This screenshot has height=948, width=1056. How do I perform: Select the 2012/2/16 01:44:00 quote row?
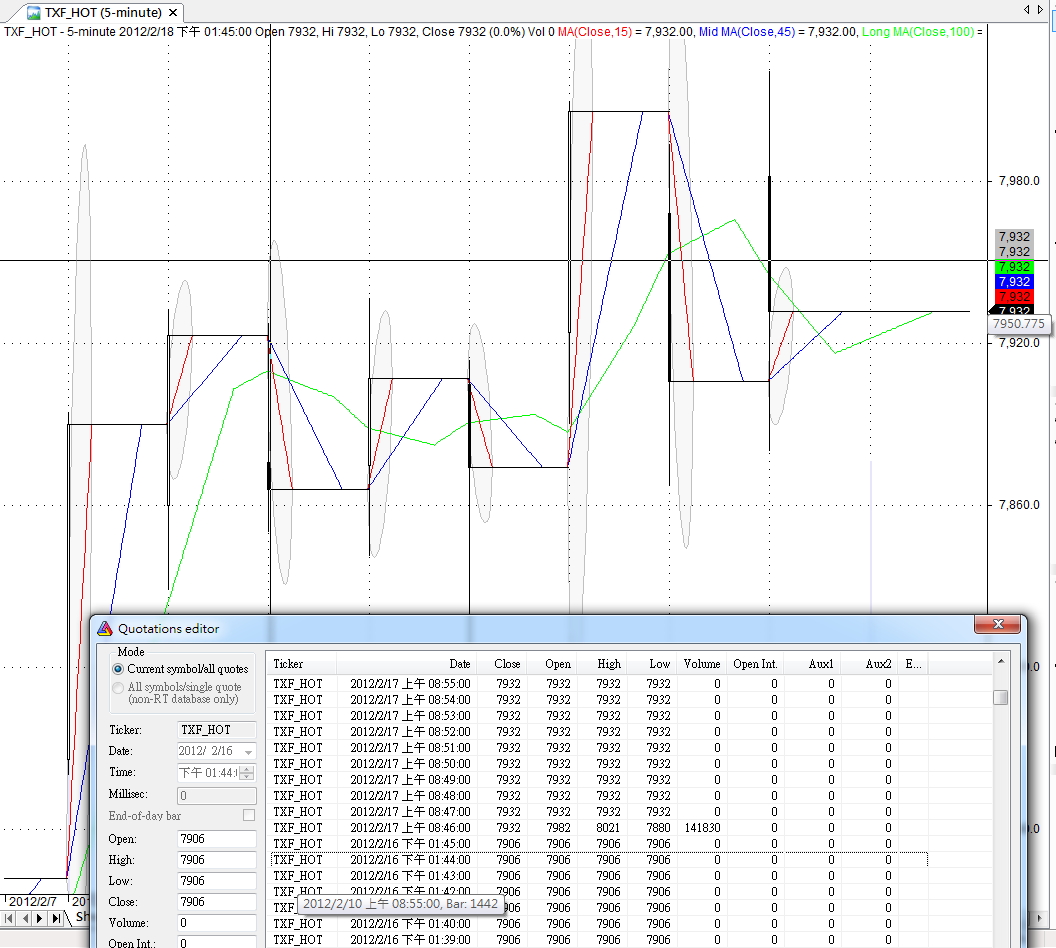click(599, 860)
